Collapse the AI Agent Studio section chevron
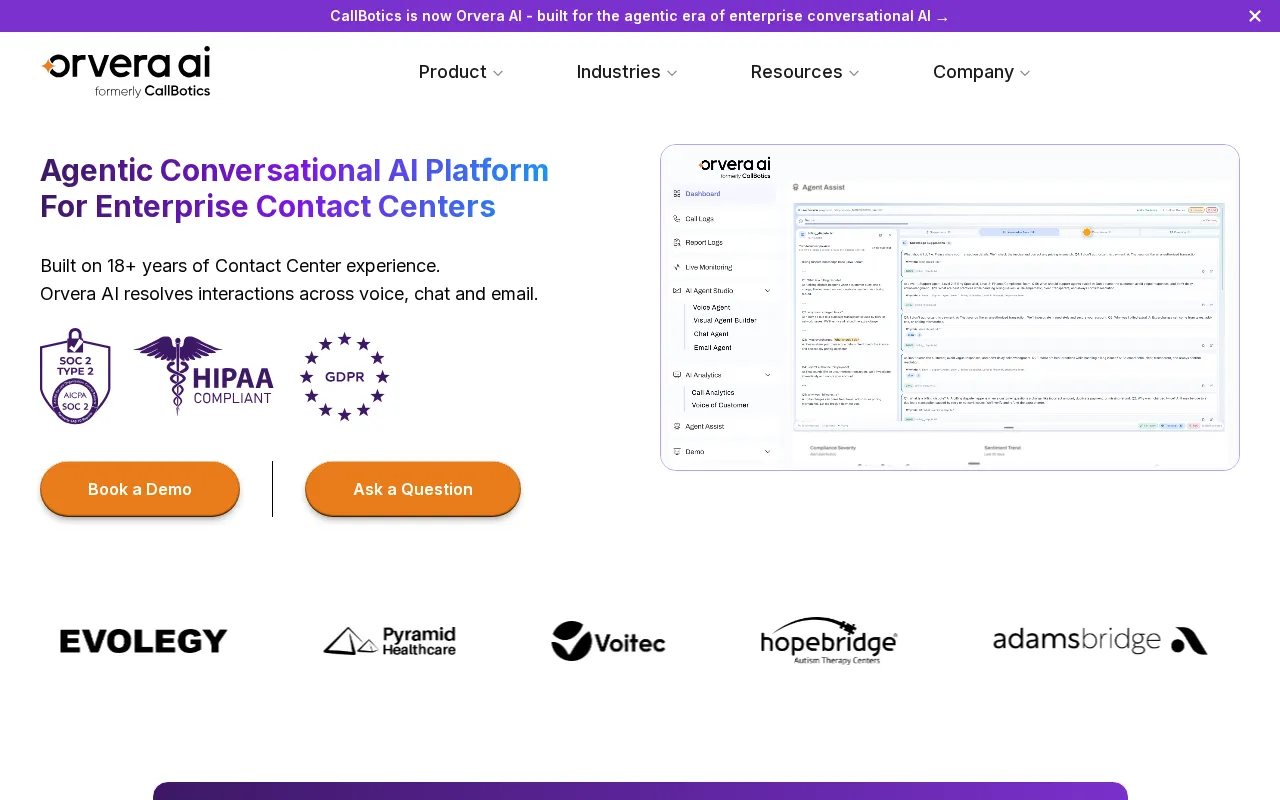The image size is (1280, 800). (768, 291)
